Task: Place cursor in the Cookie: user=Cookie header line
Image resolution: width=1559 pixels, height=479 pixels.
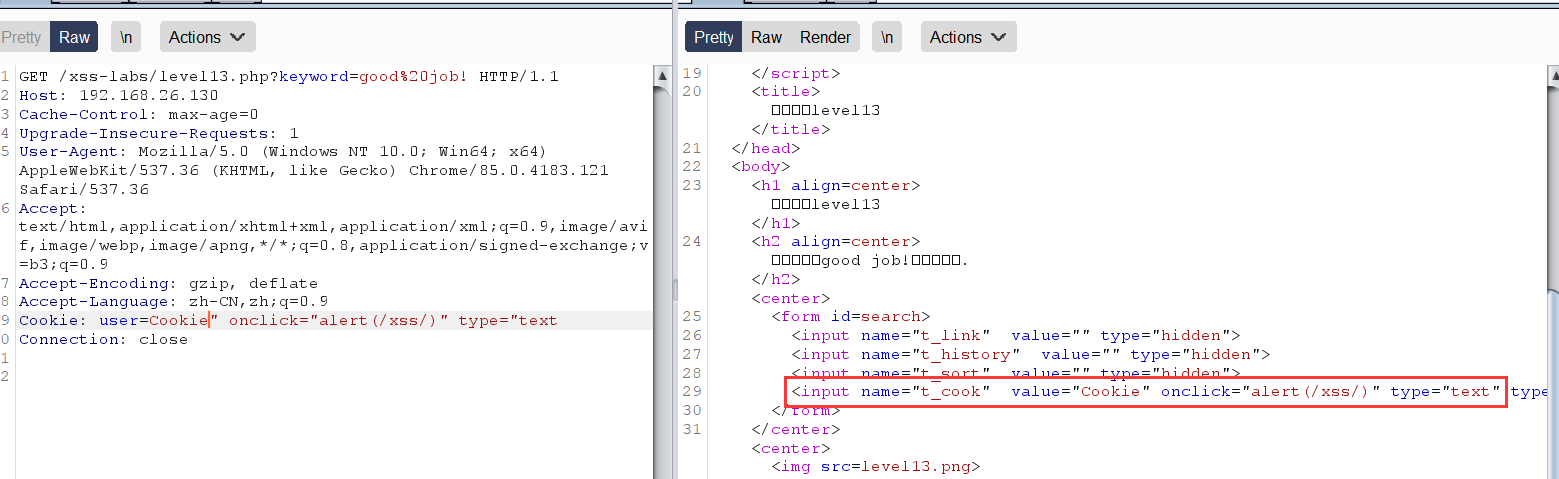Action: [288, 320]
